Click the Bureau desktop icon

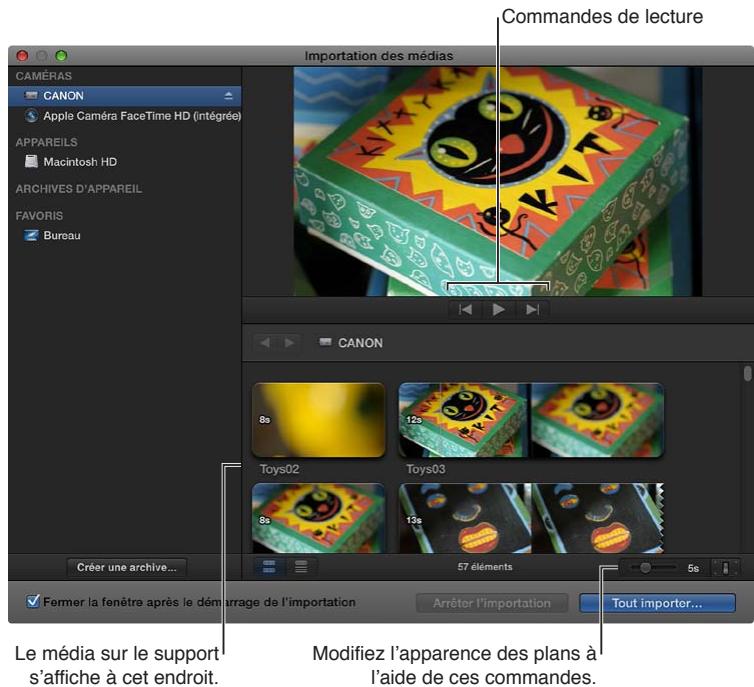pos(31,235)
